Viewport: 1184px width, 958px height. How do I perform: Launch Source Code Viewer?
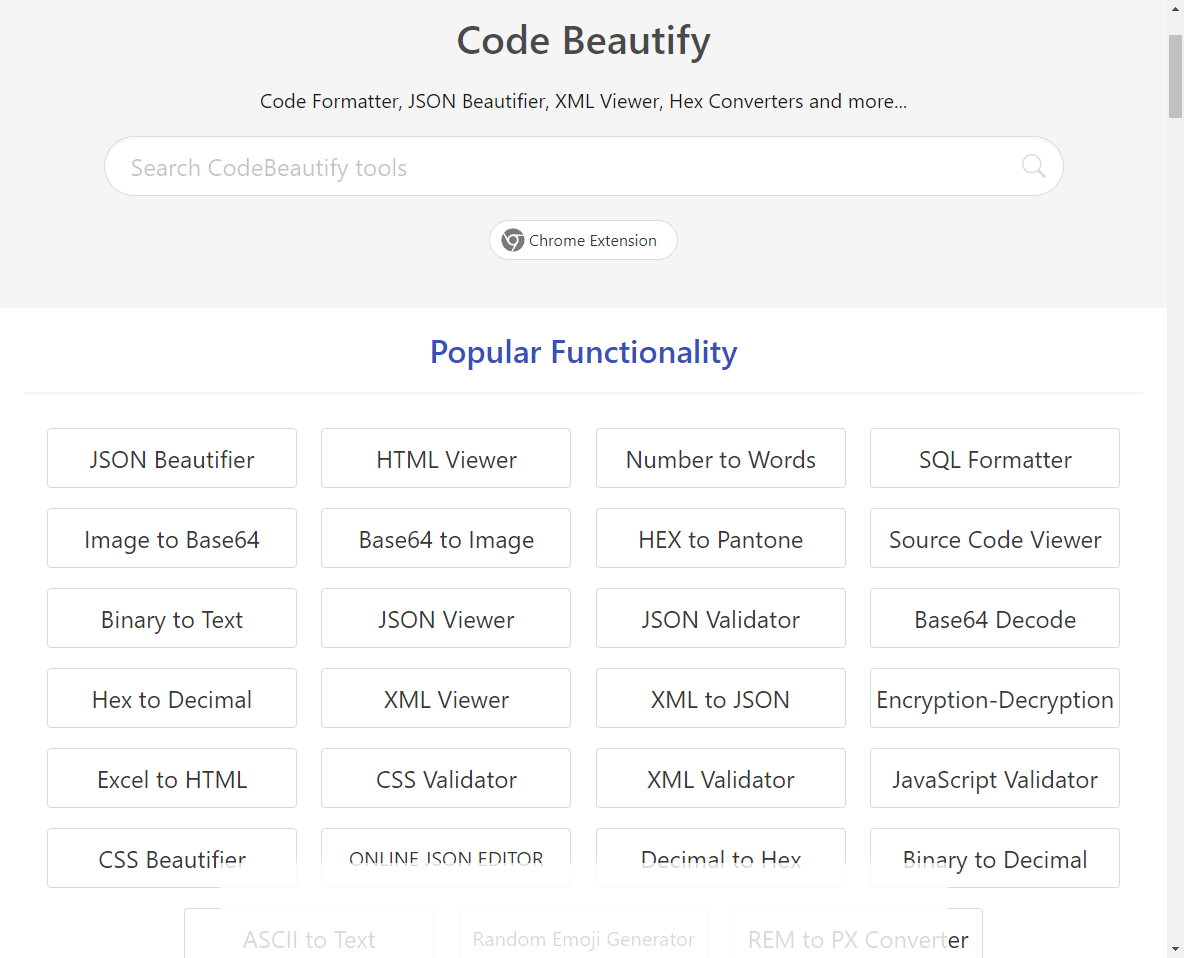click(x=994, y=539)
